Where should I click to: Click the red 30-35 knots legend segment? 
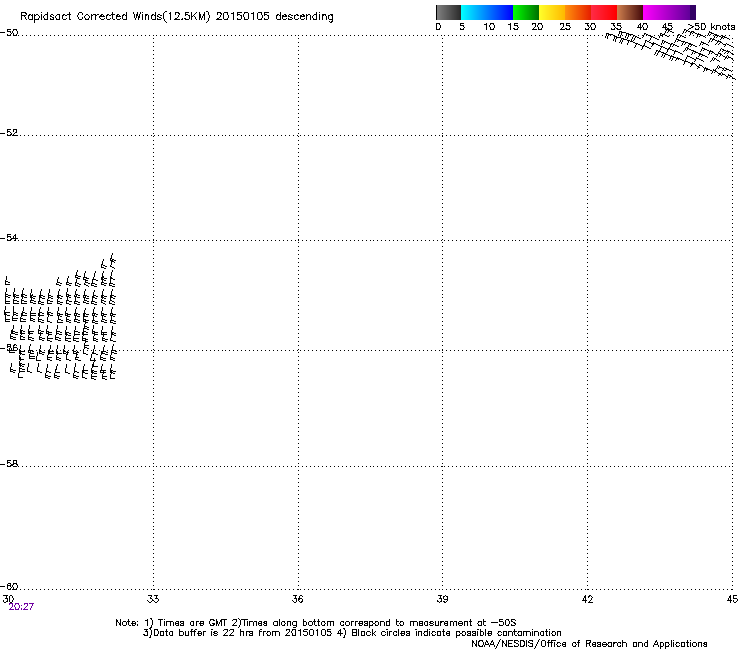pos(604,12)
